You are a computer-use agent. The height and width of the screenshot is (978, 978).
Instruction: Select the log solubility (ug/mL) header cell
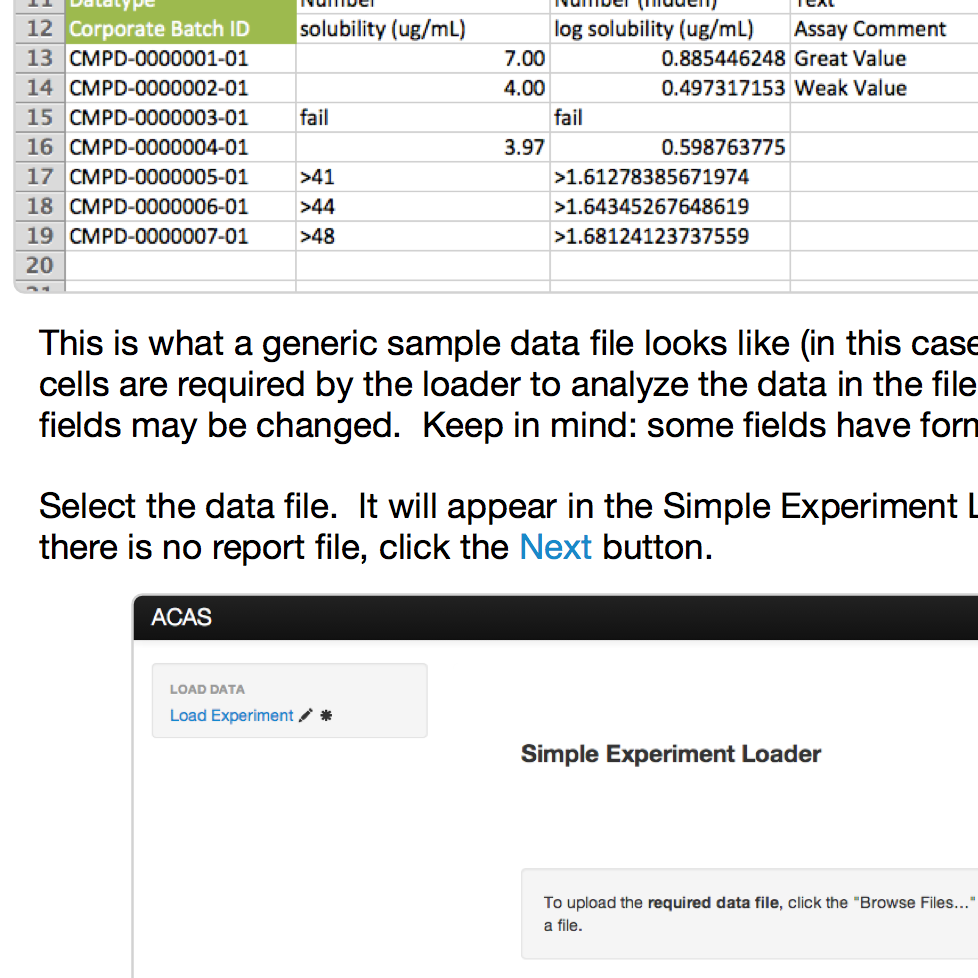pos(670,29)
